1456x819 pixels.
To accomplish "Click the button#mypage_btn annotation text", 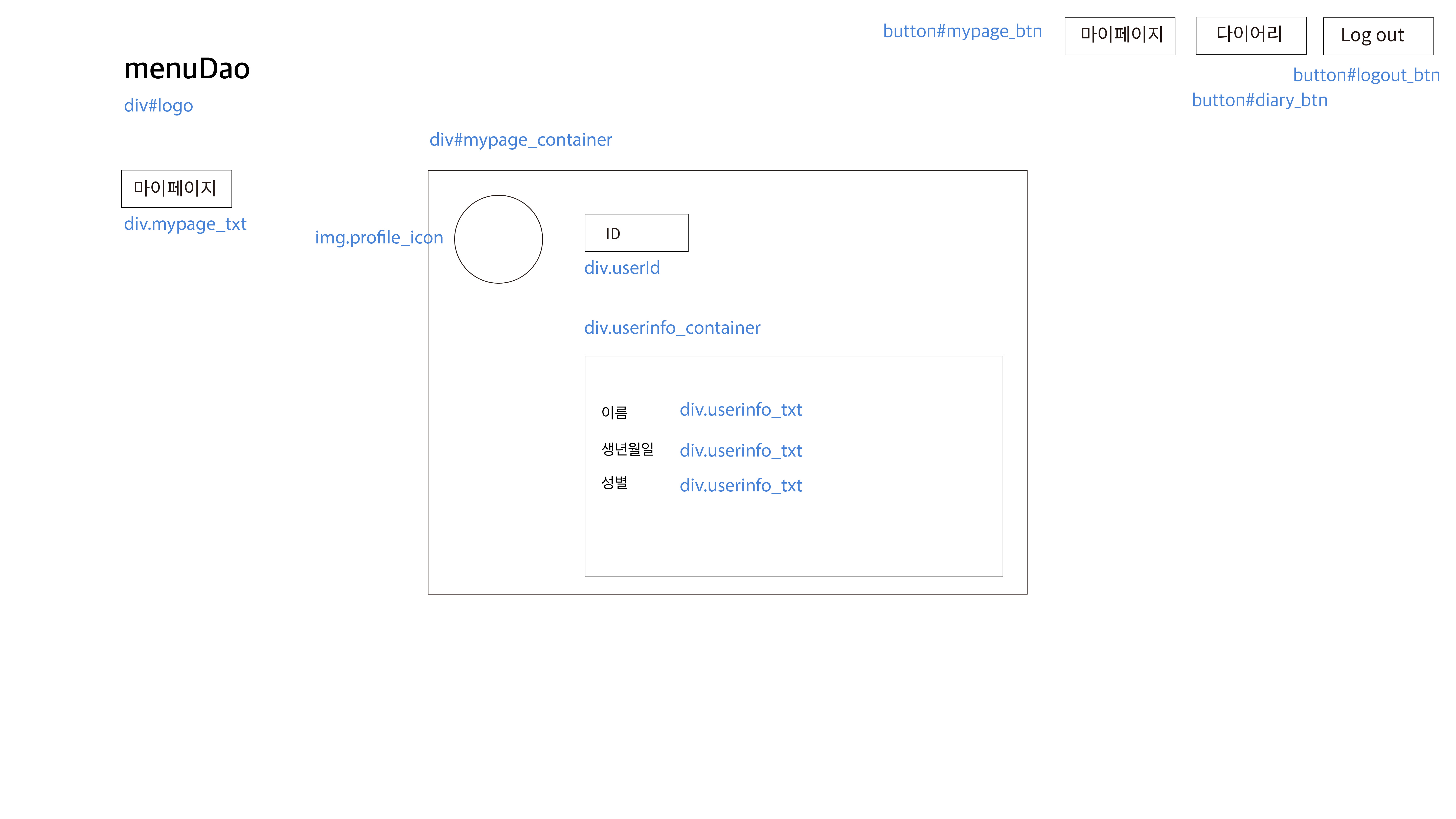I will click(x=963, y=31).
